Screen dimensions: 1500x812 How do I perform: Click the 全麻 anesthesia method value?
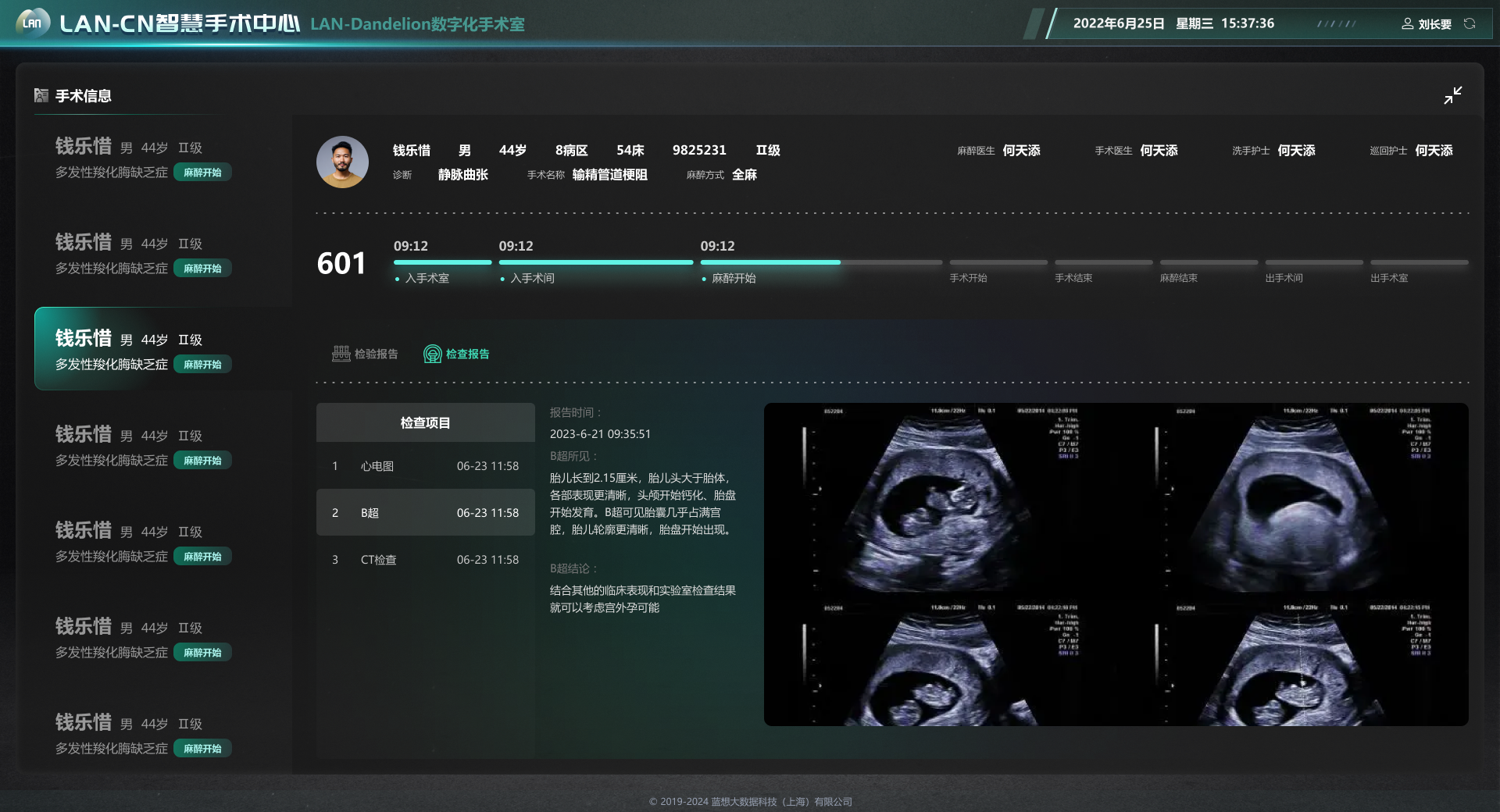[745, 174]
